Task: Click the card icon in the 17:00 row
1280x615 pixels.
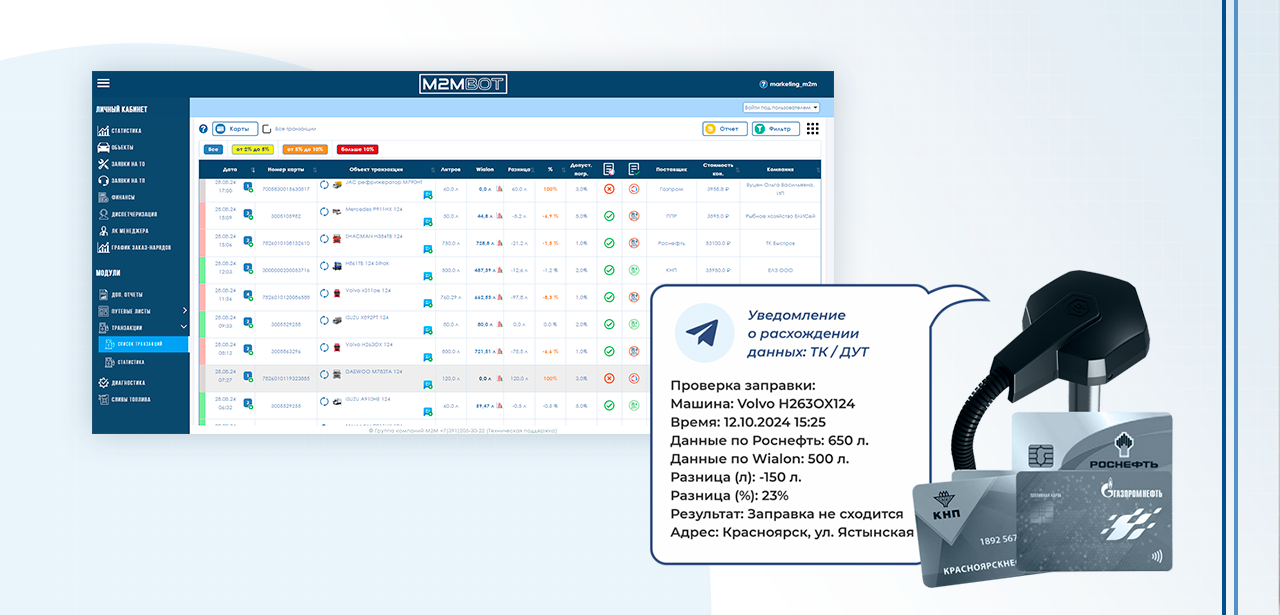Action: [x=248, y=187]
